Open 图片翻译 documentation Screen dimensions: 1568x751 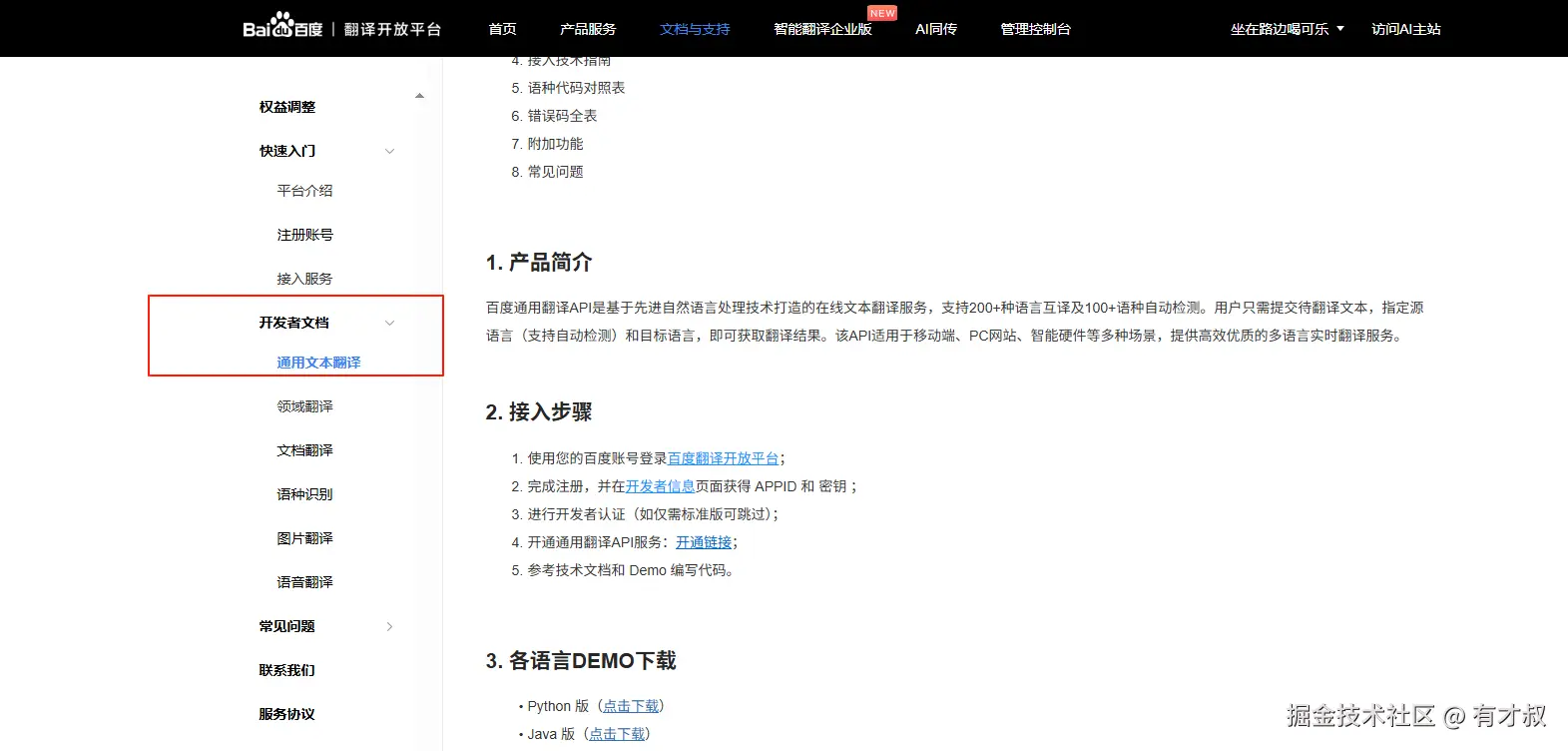point(304,538)
